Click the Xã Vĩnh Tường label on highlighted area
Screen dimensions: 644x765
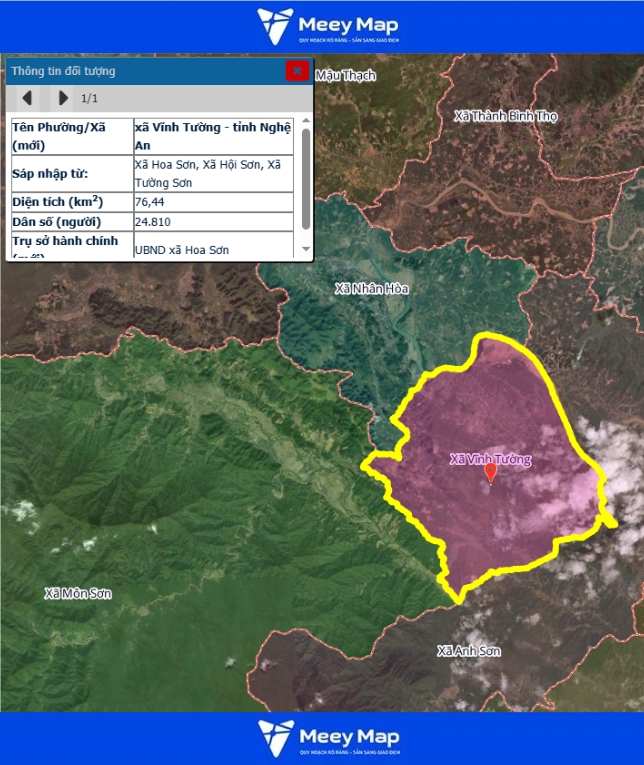coord(490,459)
